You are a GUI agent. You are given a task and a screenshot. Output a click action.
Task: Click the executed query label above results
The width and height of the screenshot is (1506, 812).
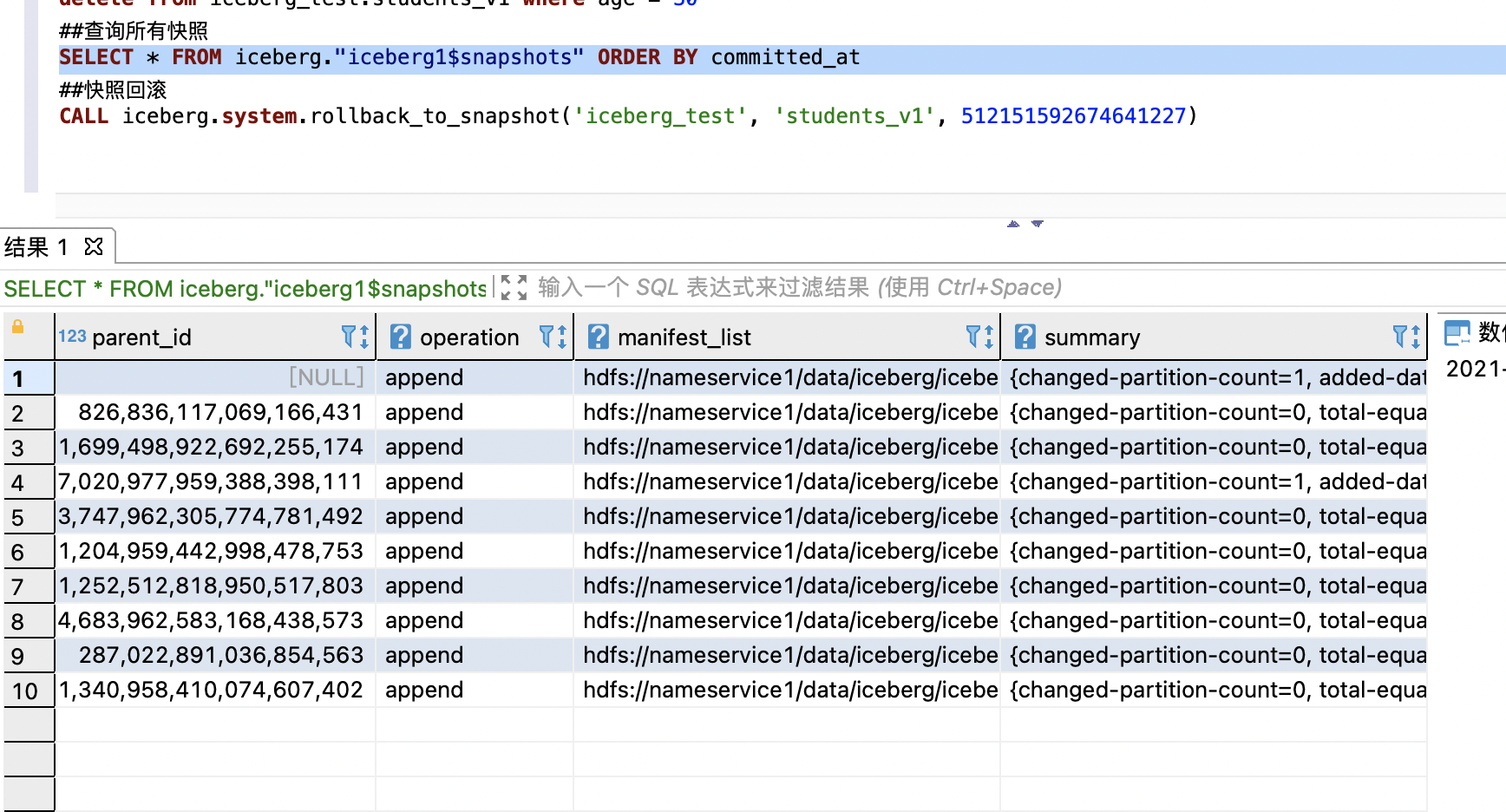coord(246,288)
